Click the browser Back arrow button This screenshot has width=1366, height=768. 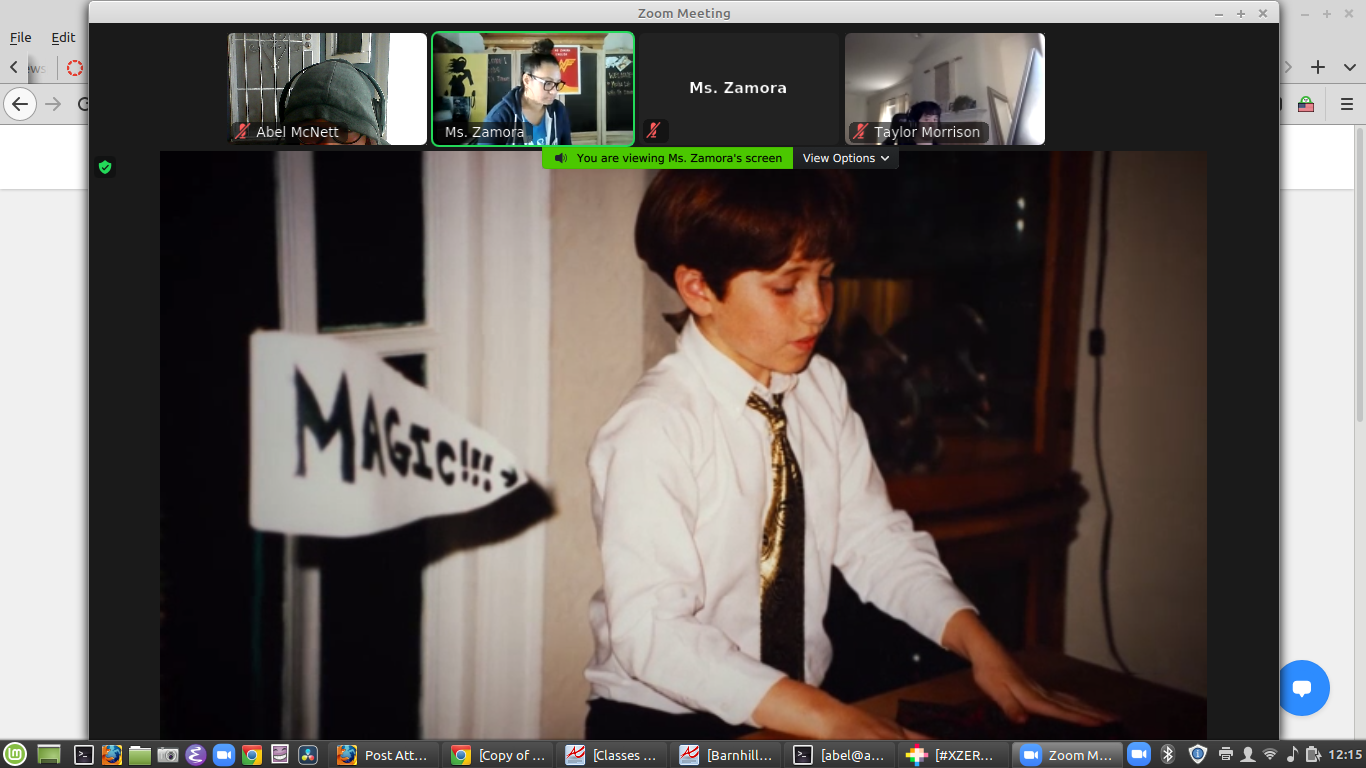coord(20,104)
